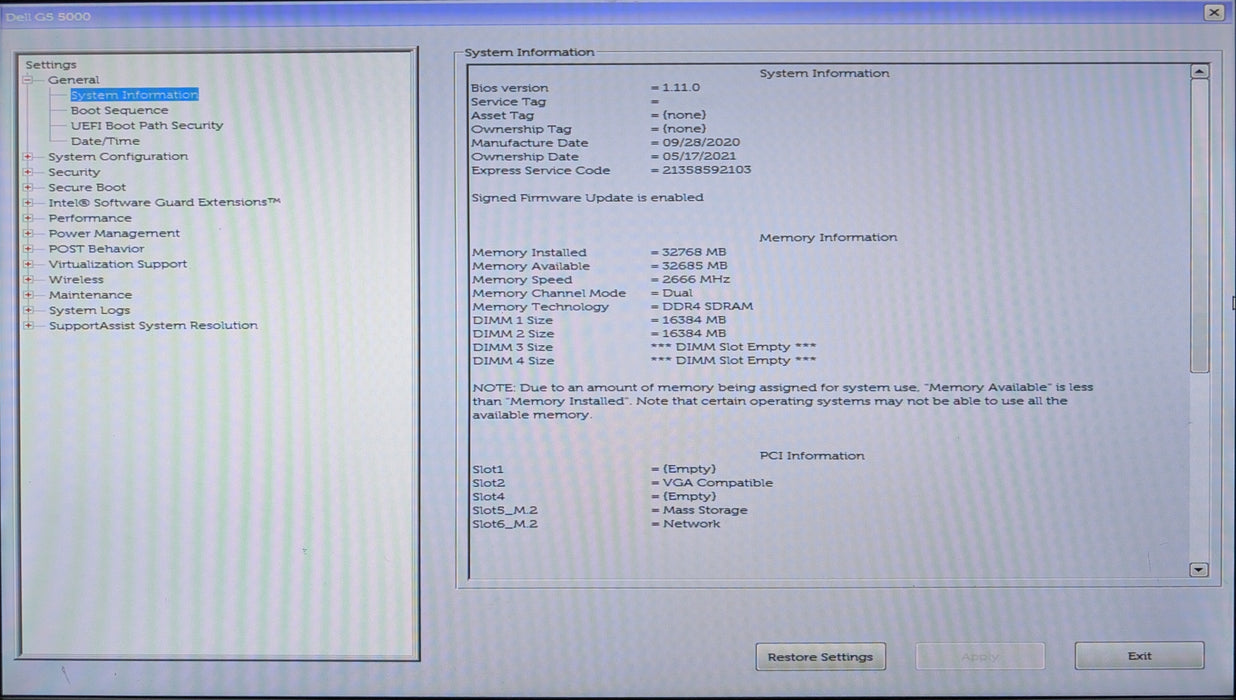Screen dimensions: 1236x700
Task: Expand the Maintenance tree node
Action: pyautogui.click(x=28, y=295)
